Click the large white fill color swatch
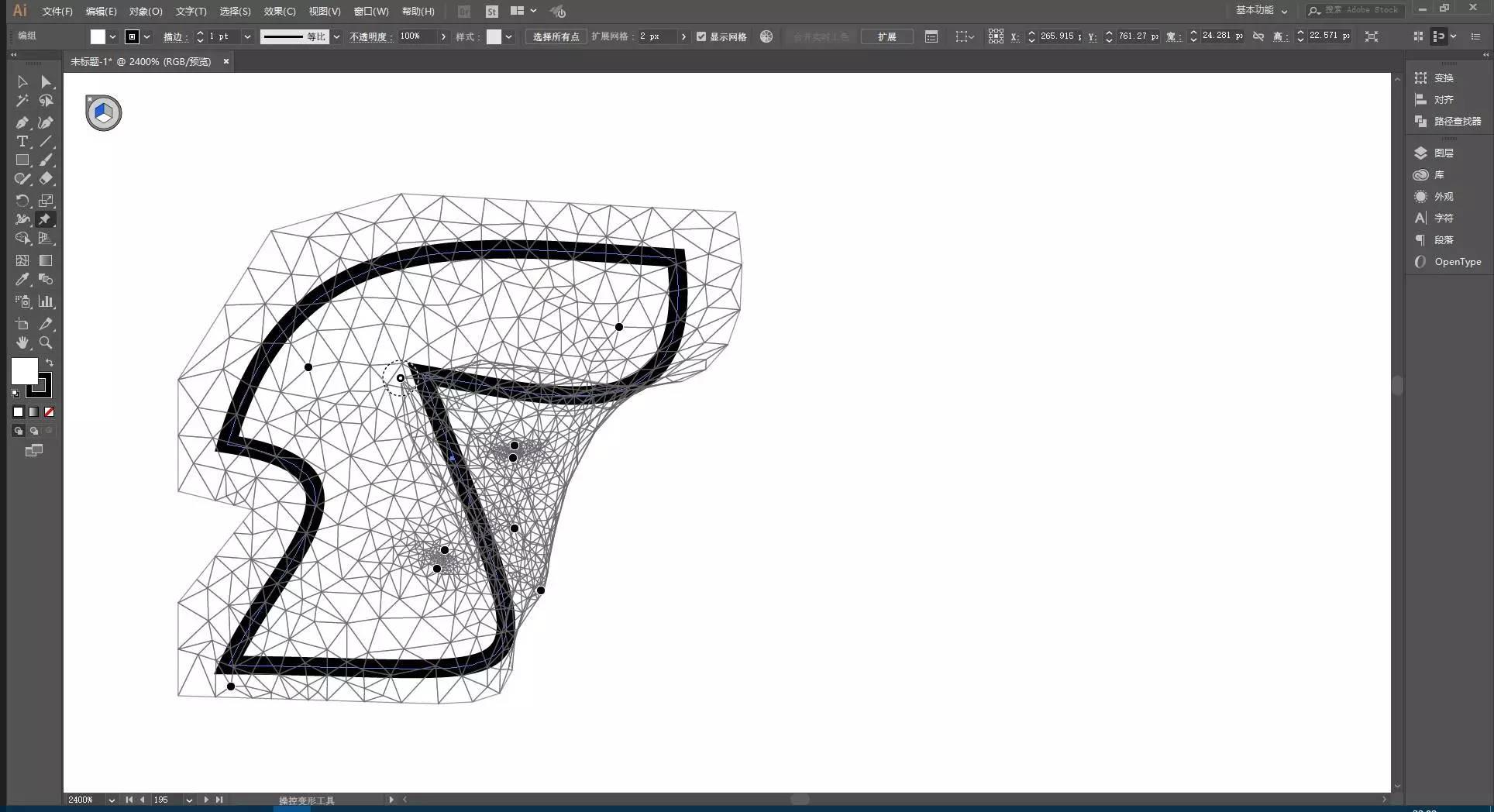The height and width of the screenshot is (812, 1494). pyautogui.click(x=24, y=371)
